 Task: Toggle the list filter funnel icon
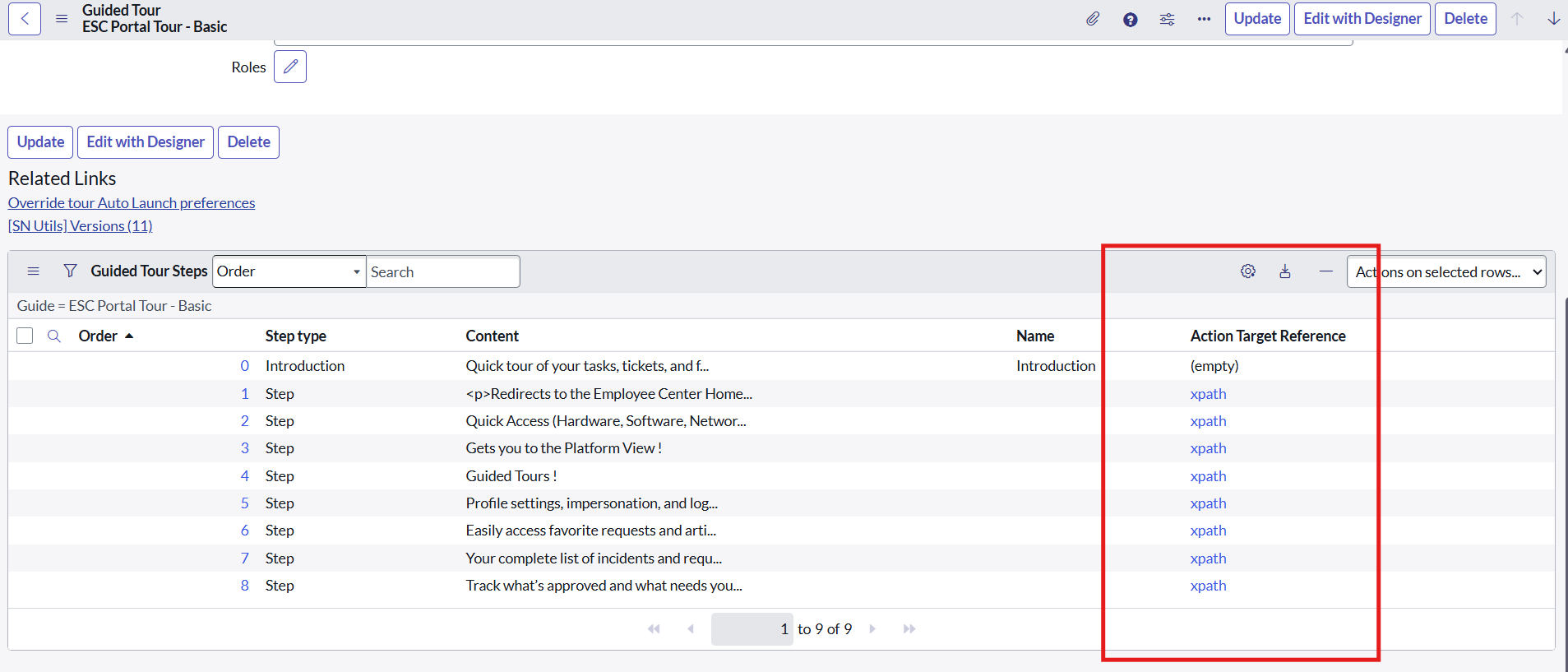[71, 271]
